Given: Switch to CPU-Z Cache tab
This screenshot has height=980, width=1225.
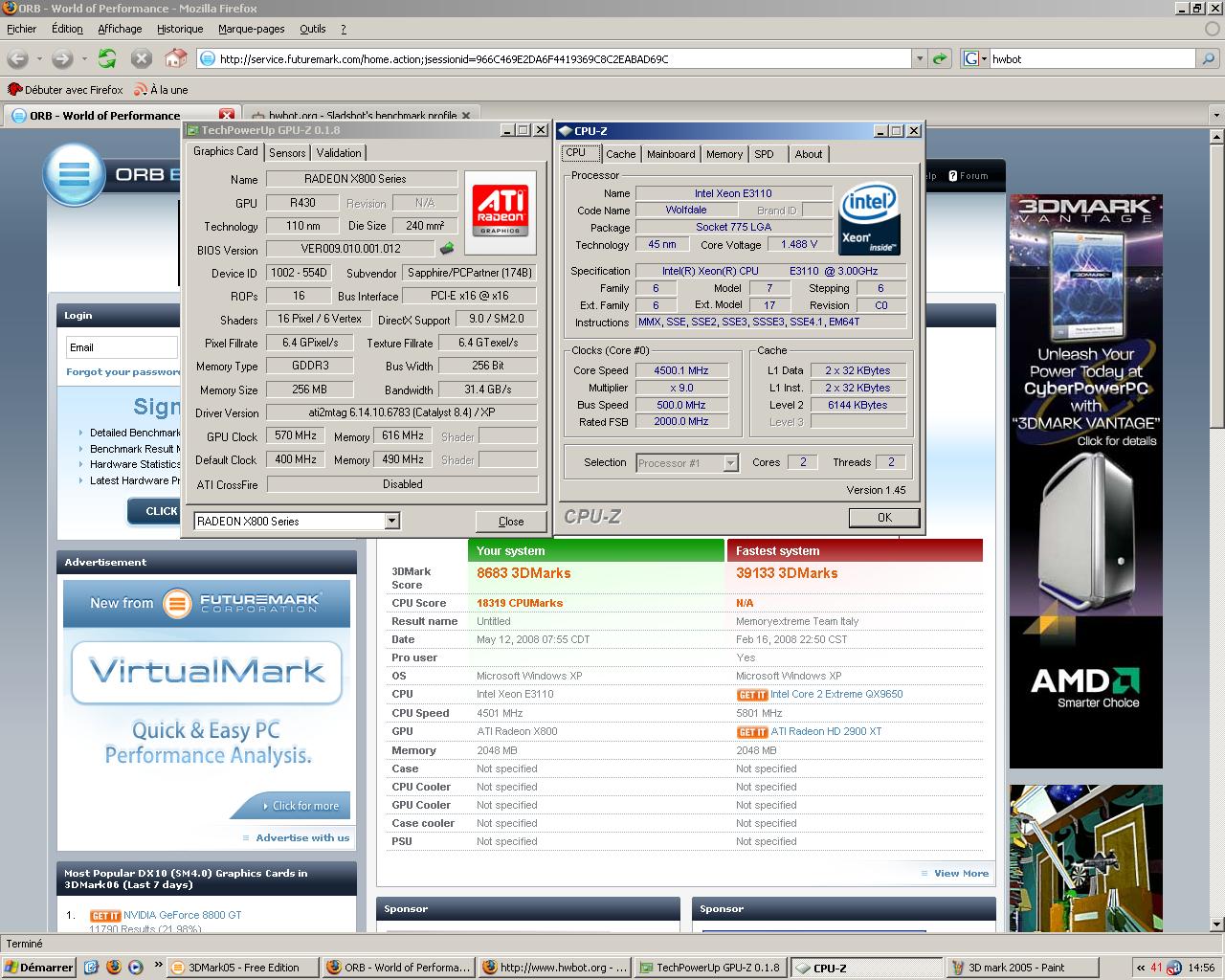Looking at the screenshot, I should (x=620, y=154).
